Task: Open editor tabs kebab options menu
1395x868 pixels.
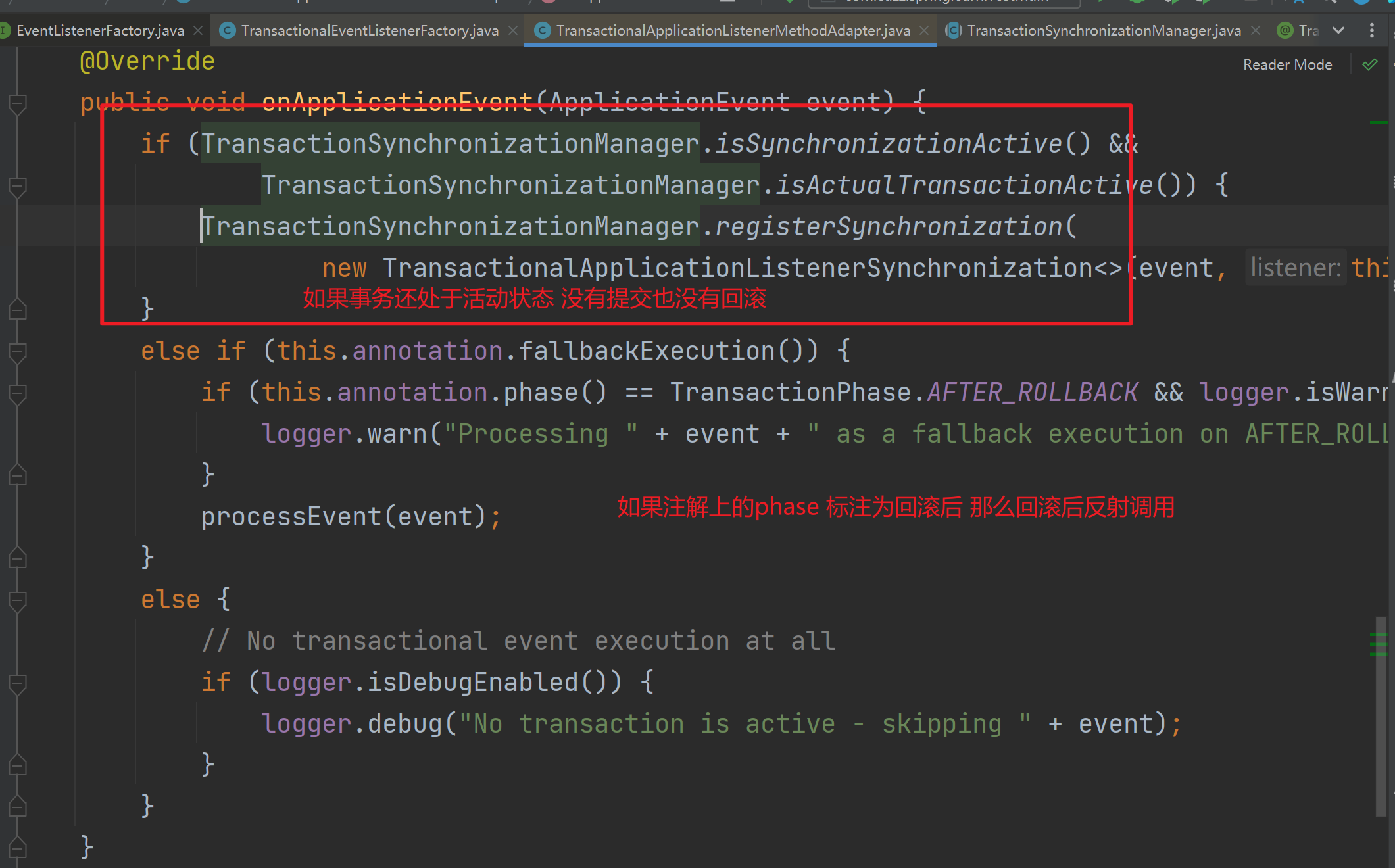Action: pyautogui.click(x=1371, y=30)
